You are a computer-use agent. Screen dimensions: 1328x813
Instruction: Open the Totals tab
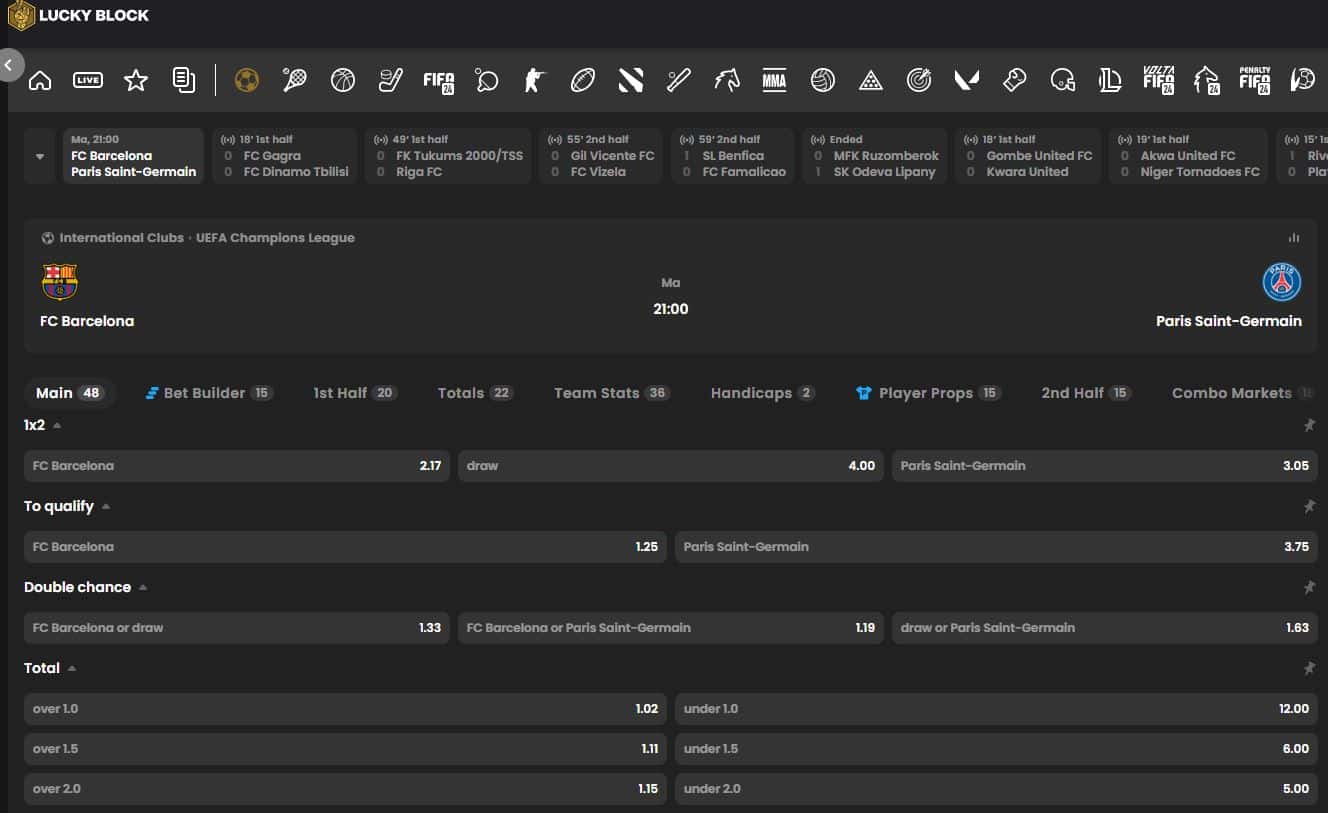pyautogui.click(x=475, y=393)
